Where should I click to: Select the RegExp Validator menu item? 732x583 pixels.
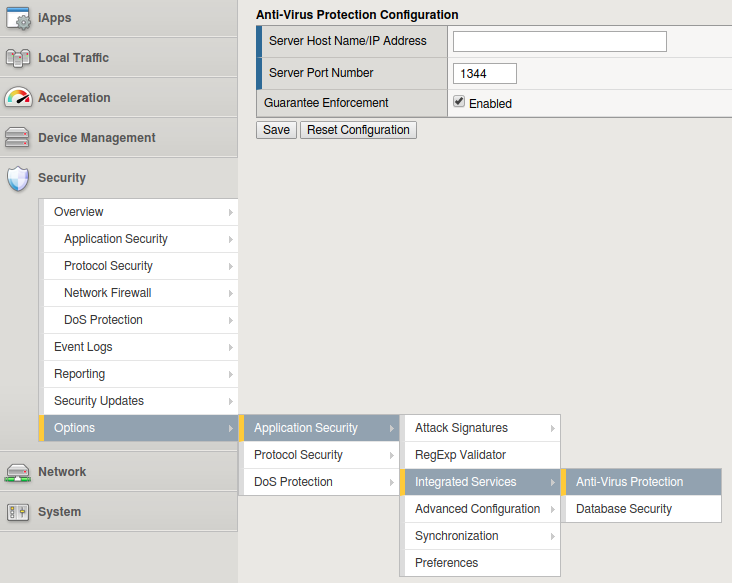(x=460, y=455)
